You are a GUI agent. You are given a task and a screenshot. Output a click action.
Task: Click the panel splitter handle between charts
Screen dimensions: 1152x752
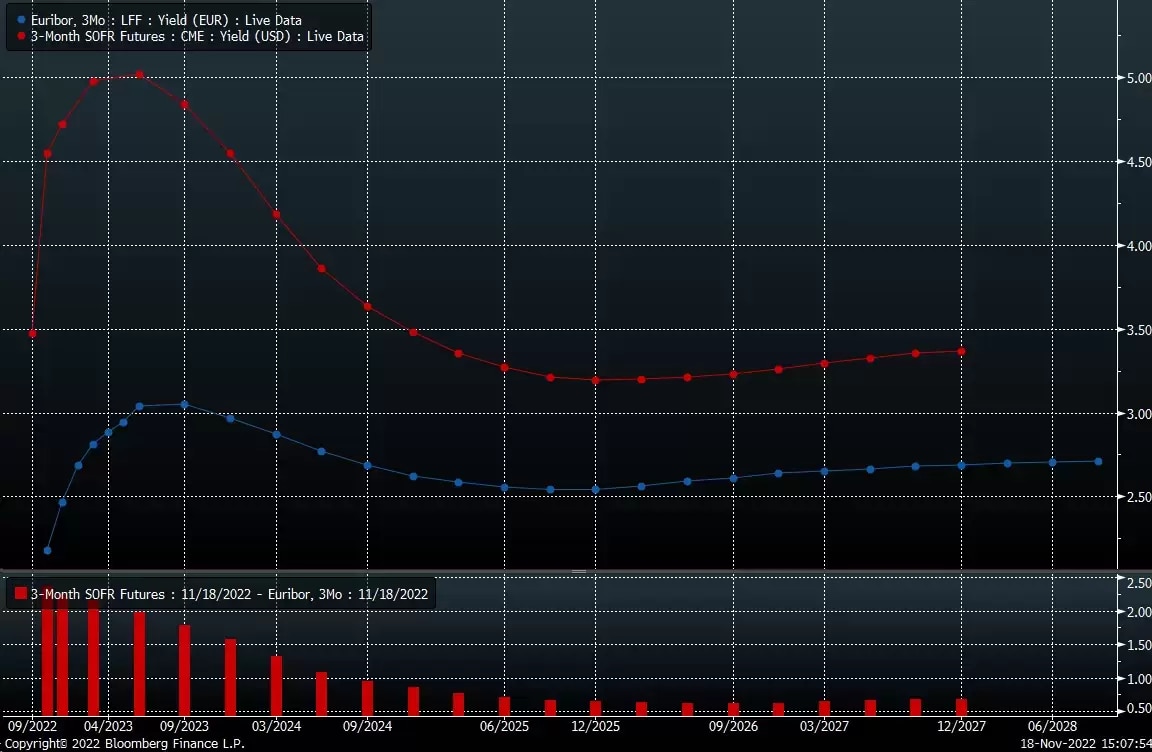click(579, 571)
